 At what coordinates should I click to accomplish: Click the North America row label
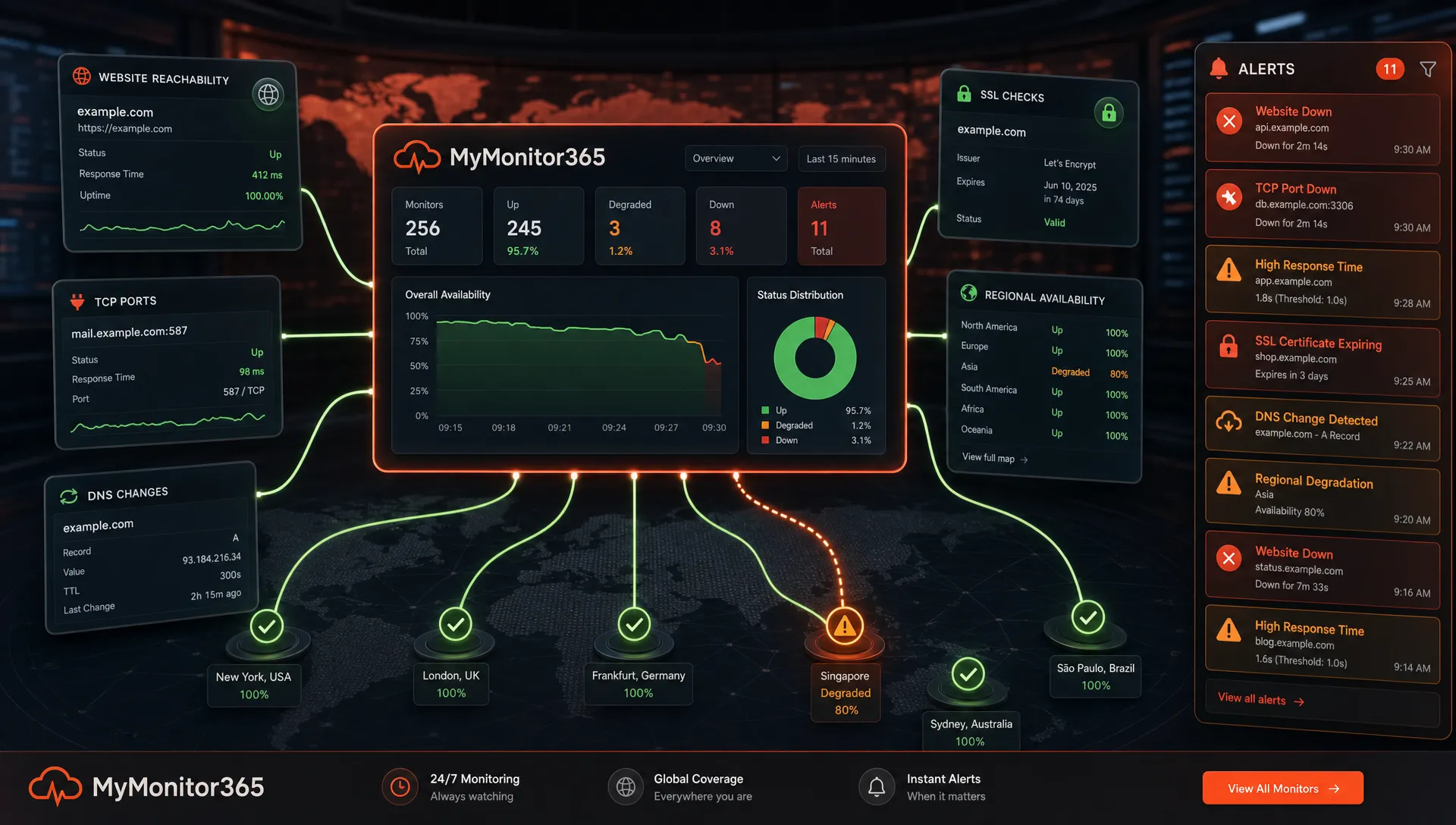[989, 326]
